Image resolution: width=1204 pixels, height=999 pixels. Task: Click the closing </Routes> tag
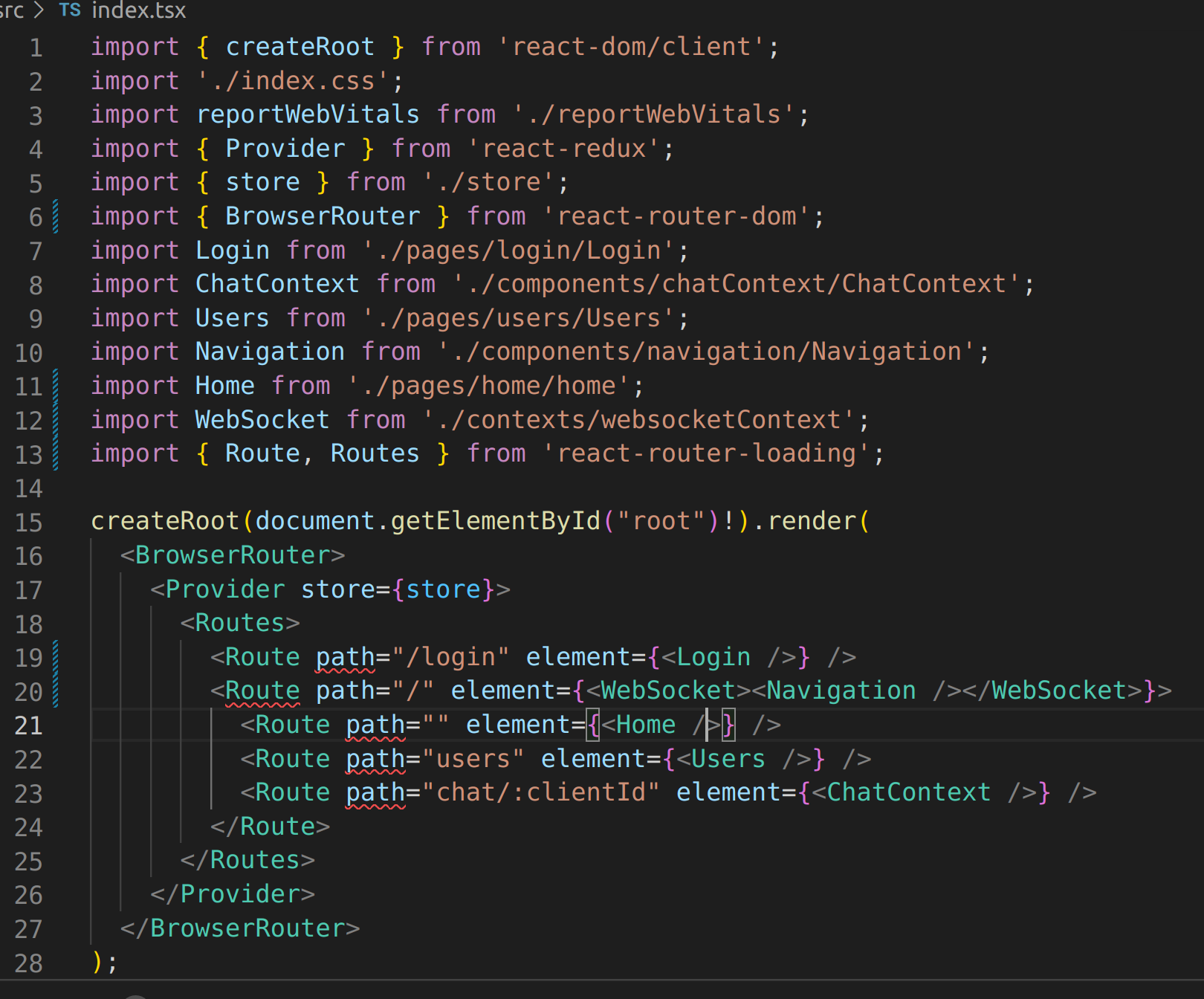tap(248, 860)
